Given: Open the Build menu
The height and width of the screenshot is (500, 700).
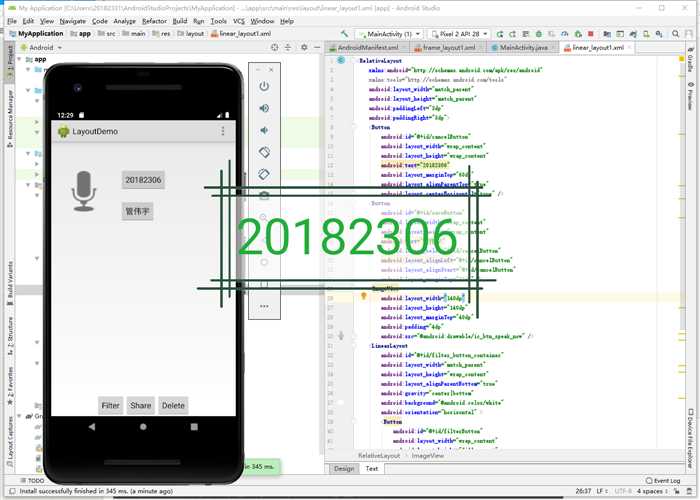Looking at the screenshot, I should (179, 21).
